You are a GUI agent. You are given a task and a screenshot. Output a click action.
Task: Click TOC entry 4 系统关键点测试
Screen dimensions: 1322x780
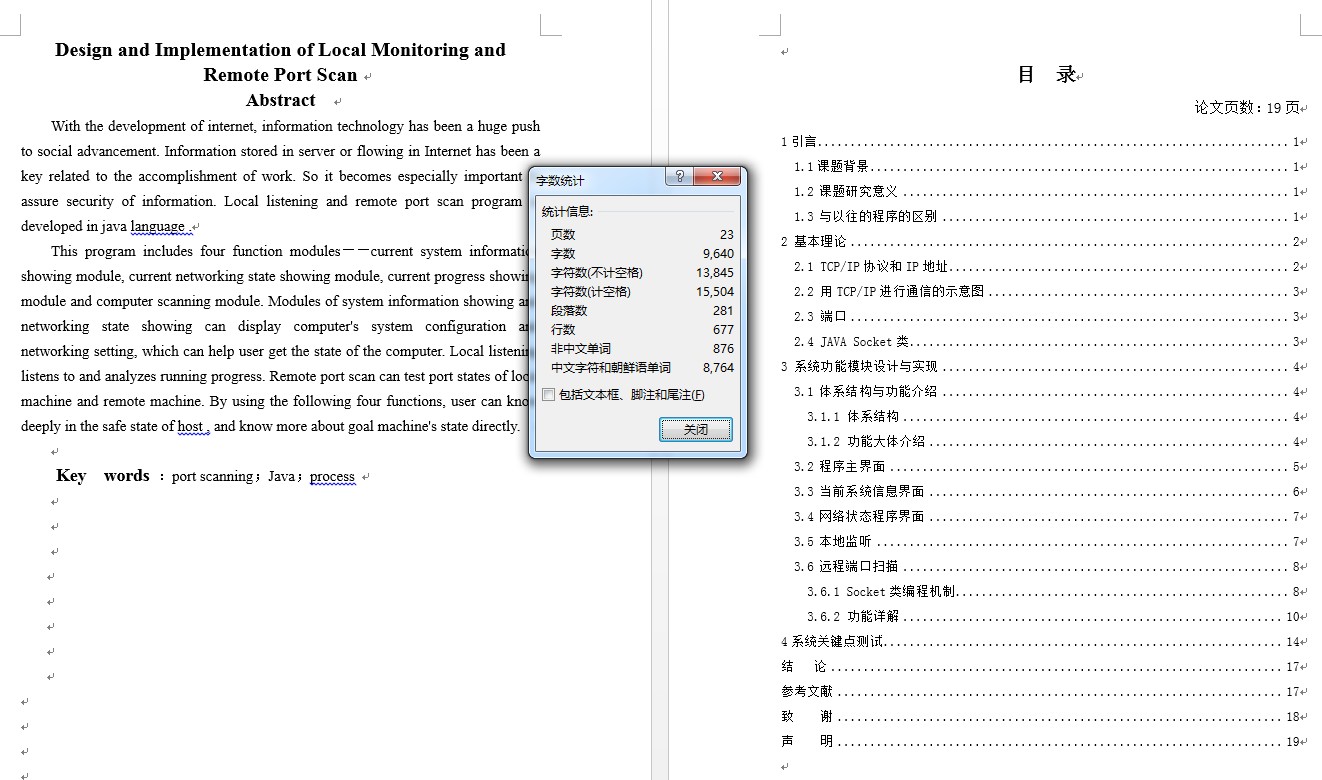coord(1040,642)
